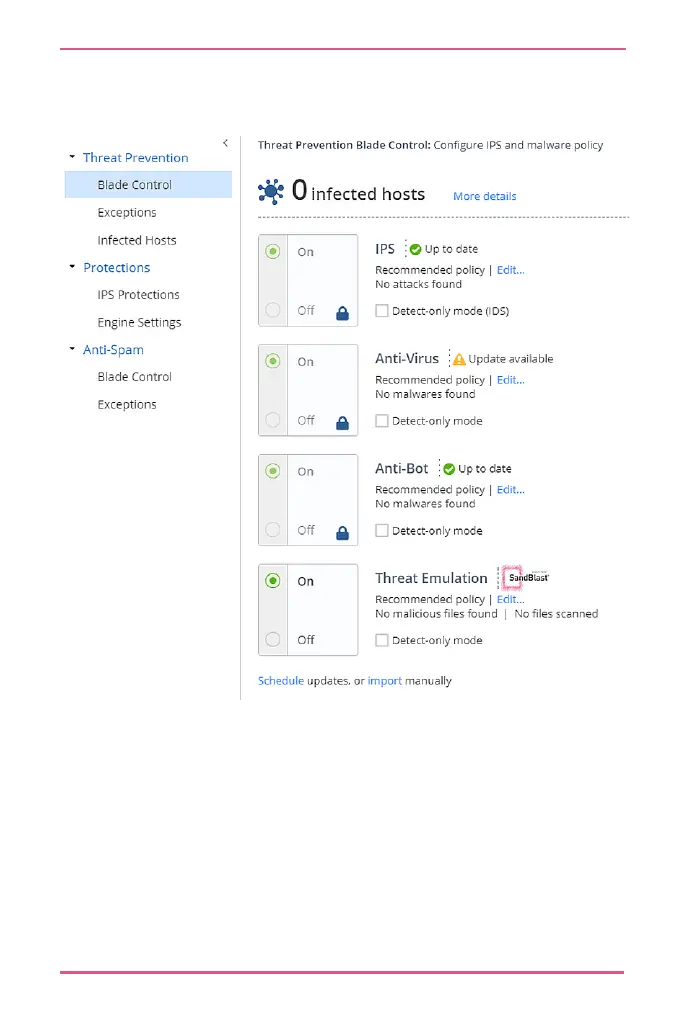
Task: Click the IPS blade title
Action: click(x=385, y=249)
